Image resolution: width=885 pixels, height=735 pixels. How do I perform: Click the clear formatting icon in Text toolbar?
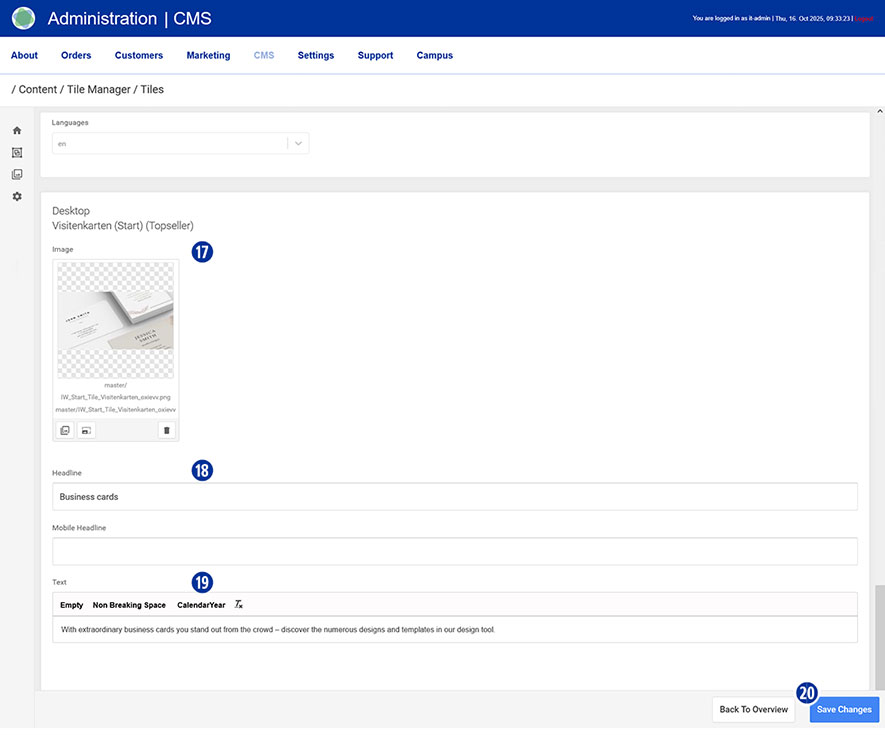pyautogui.click(x=239, y=605)
